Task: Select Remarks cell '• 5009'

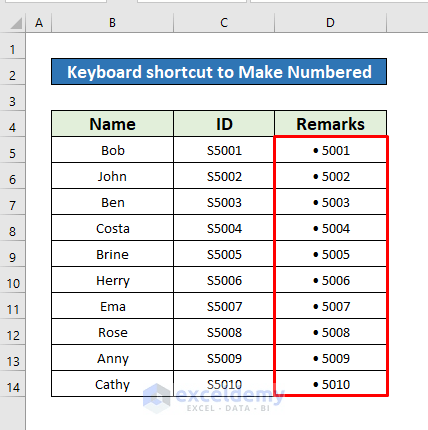Action: pos(330,358)
